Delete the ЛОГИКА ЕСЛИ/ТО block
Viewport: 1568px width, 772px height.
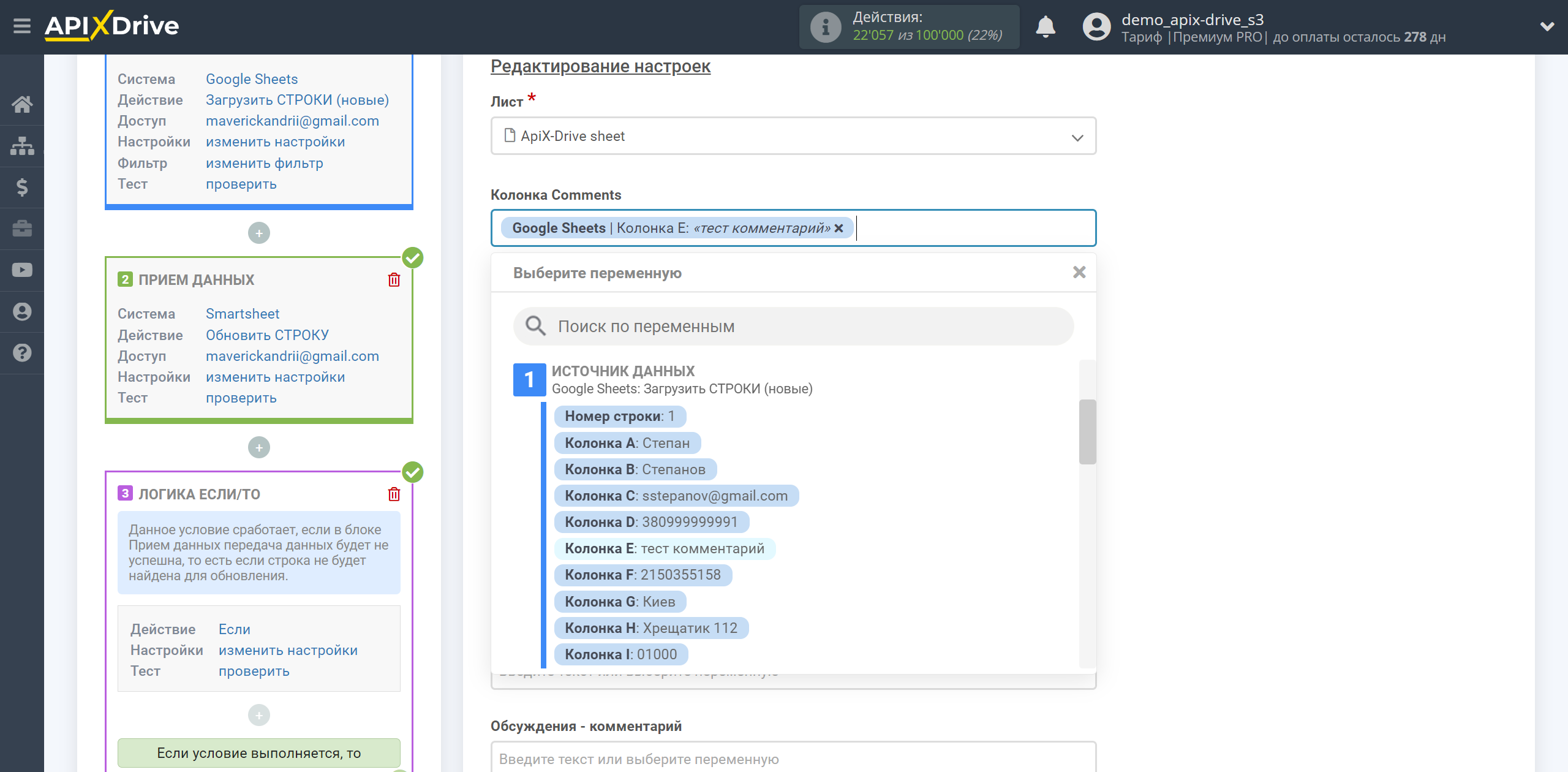click(x=394, y=494)
